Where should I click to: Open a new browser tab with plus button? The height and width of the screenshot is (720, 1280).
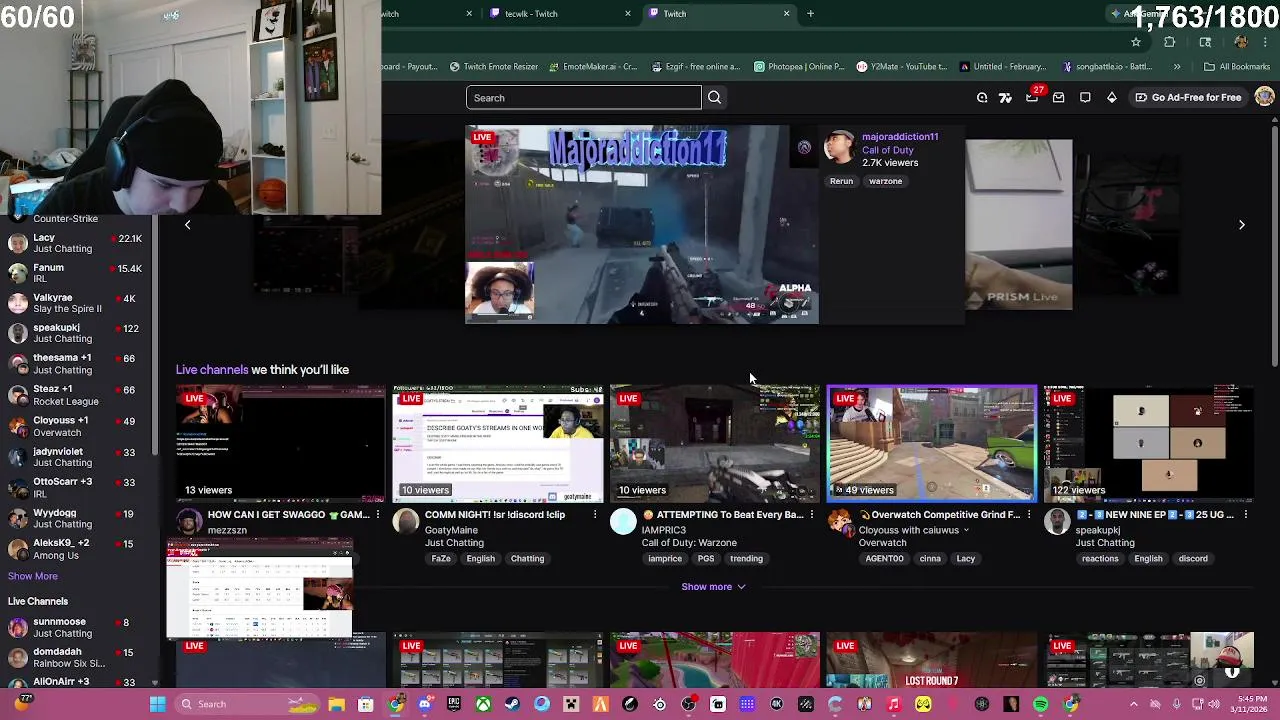point(810,14)
